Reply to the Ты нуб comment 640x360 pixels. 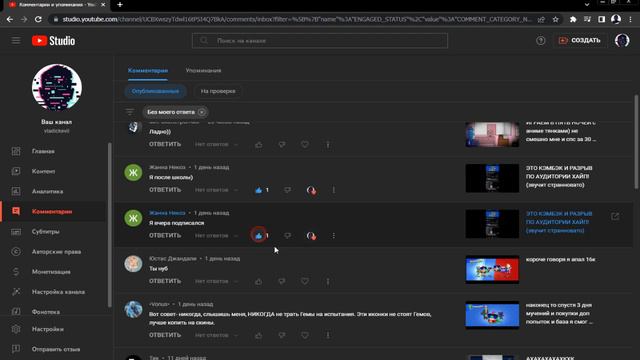coord(165,282)
